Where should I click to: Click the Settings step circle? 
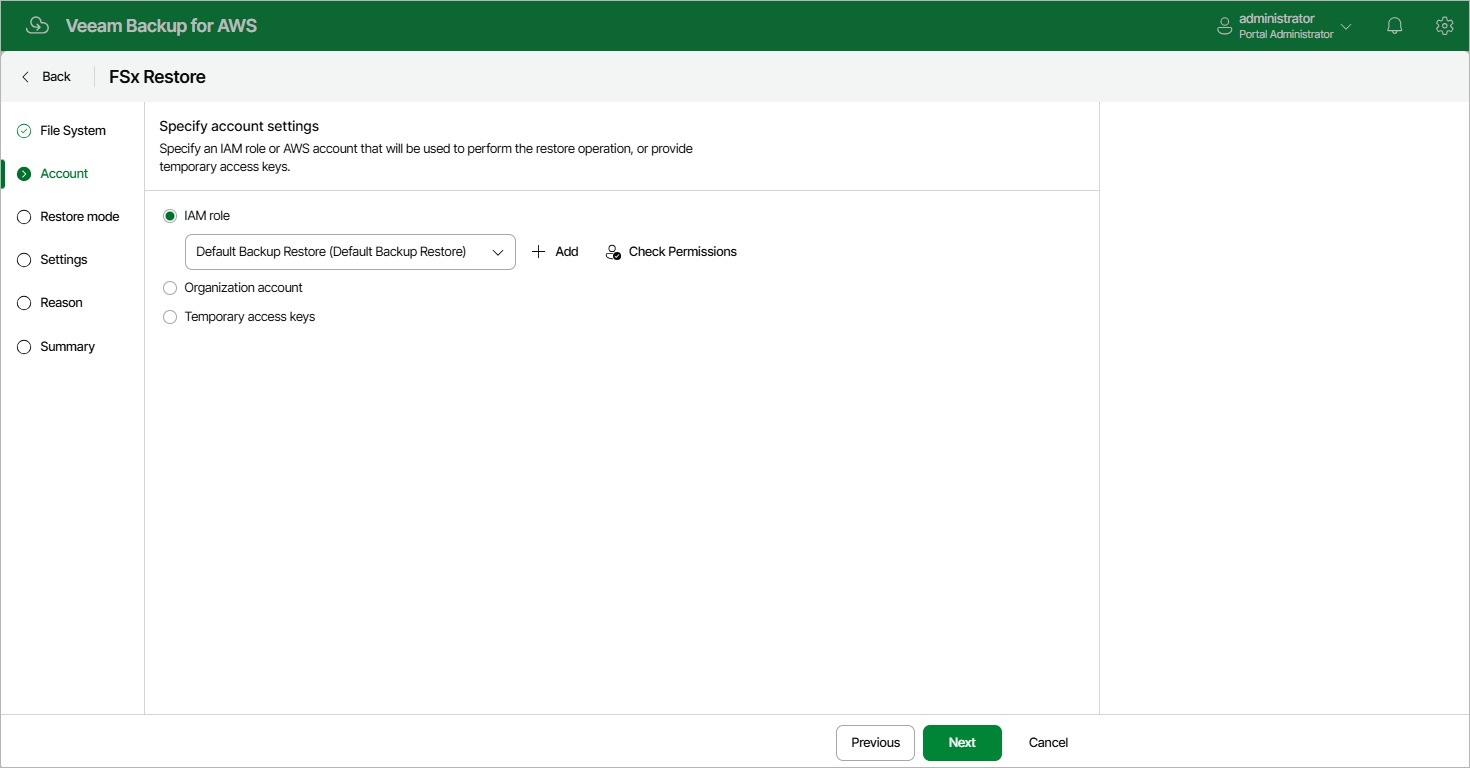[24, 260]
